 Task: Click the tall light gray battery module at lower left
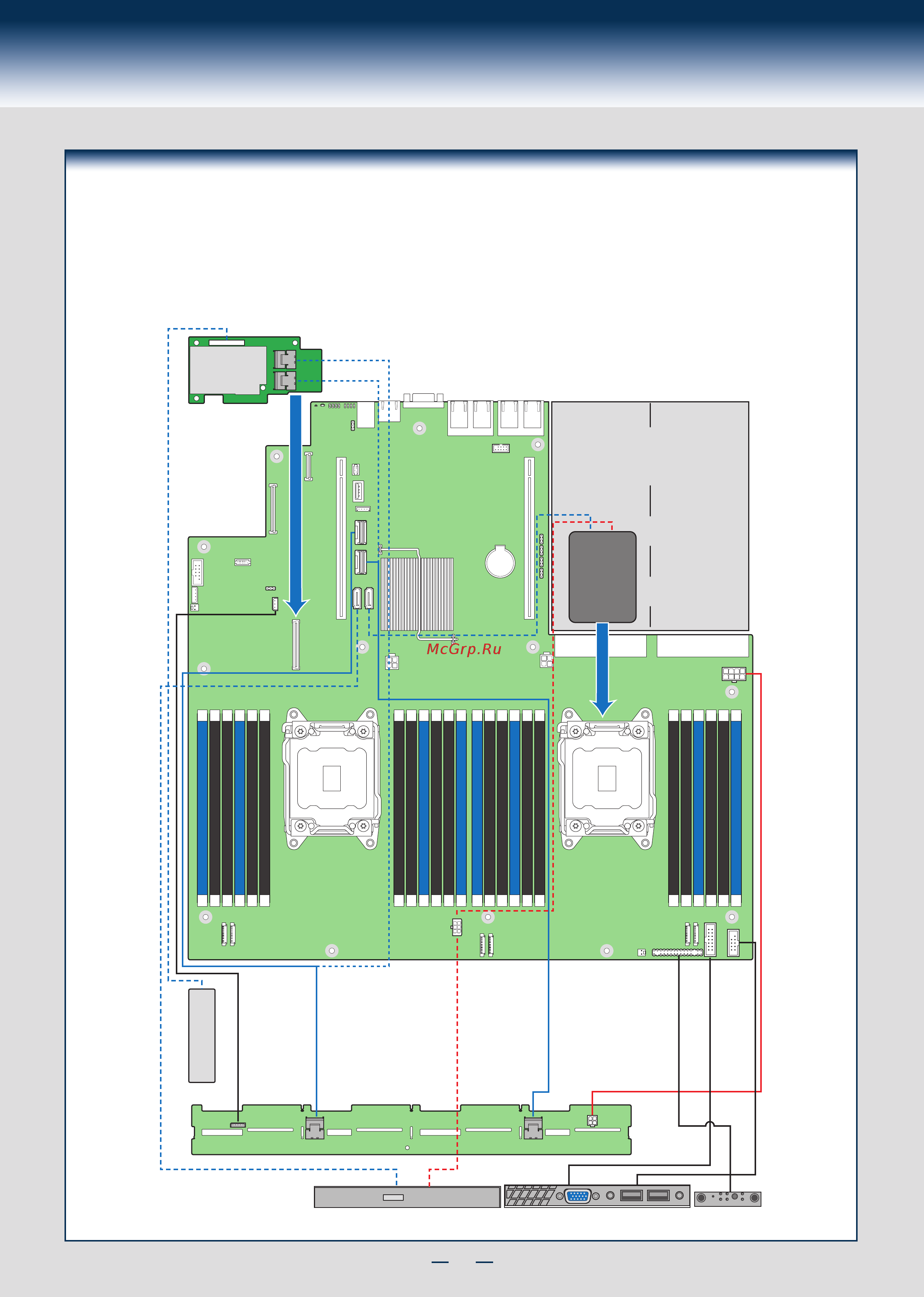point(202,1035)
